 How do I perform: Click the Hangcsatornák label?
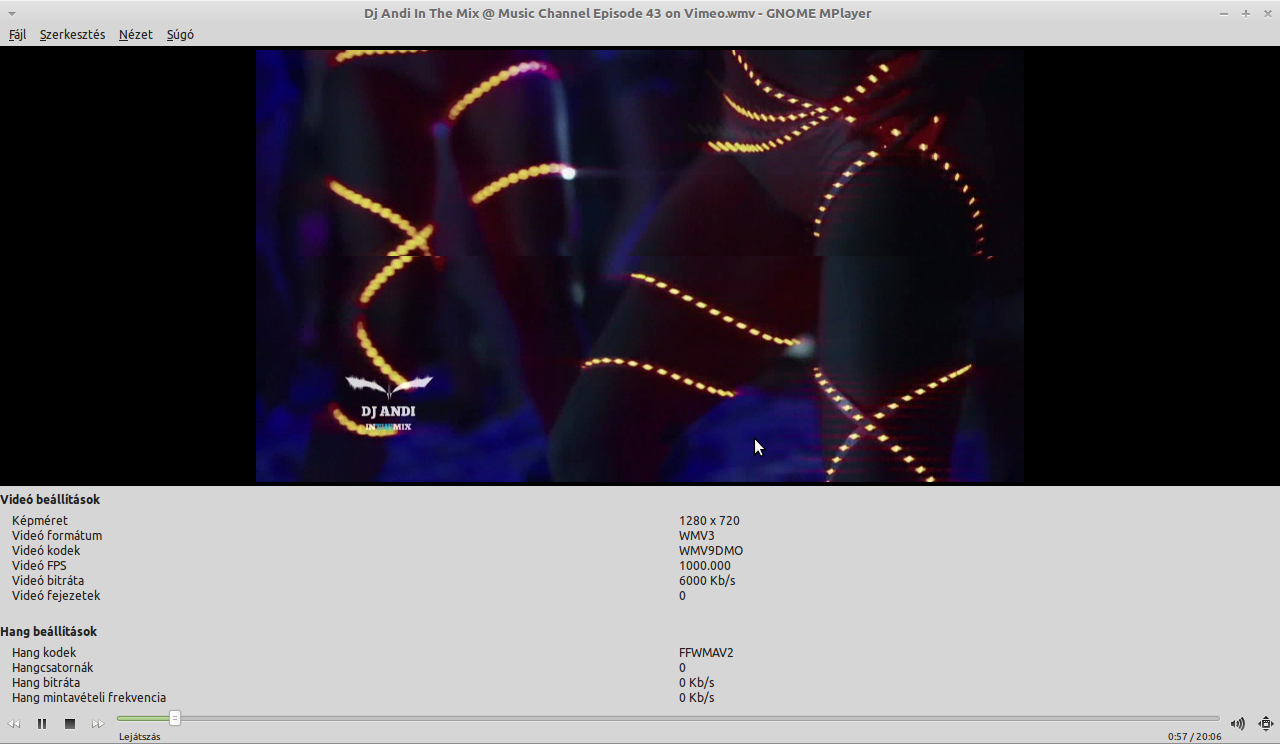[x=54, y=668]
